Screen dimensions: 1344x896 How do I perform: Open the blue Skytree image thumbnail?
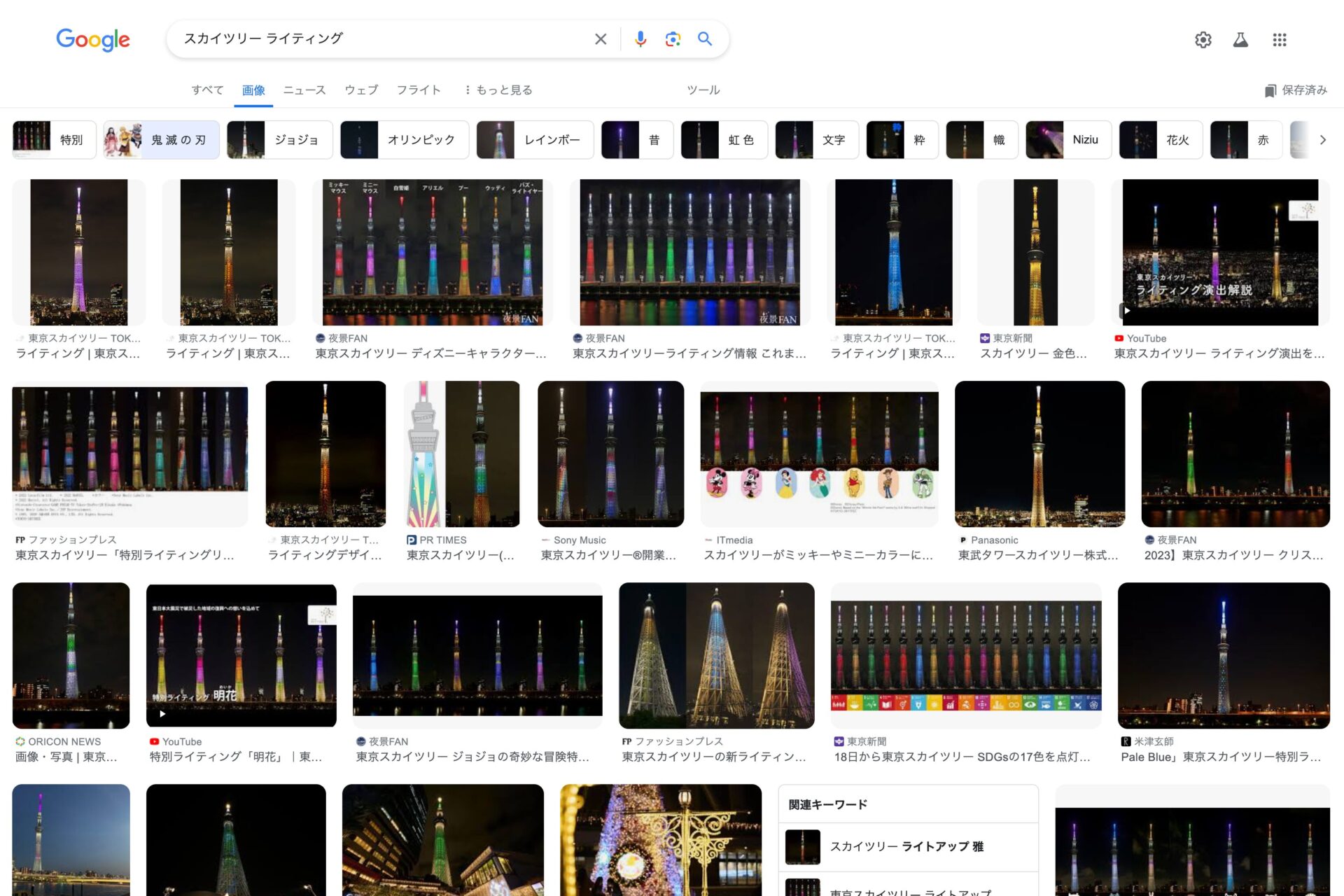click(x=894, y=252)
